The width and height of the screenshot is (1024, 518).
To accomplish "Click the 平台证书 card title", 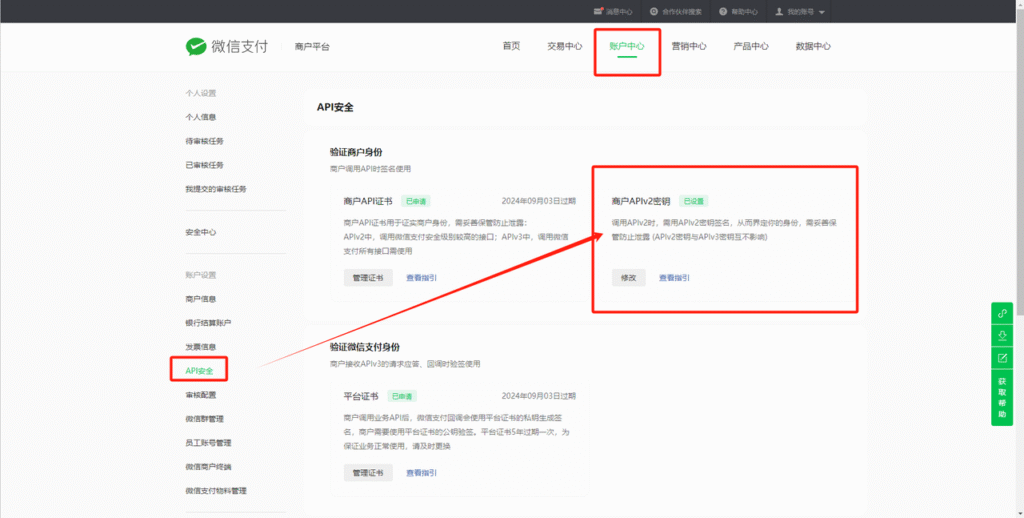I will pos(361,397).
